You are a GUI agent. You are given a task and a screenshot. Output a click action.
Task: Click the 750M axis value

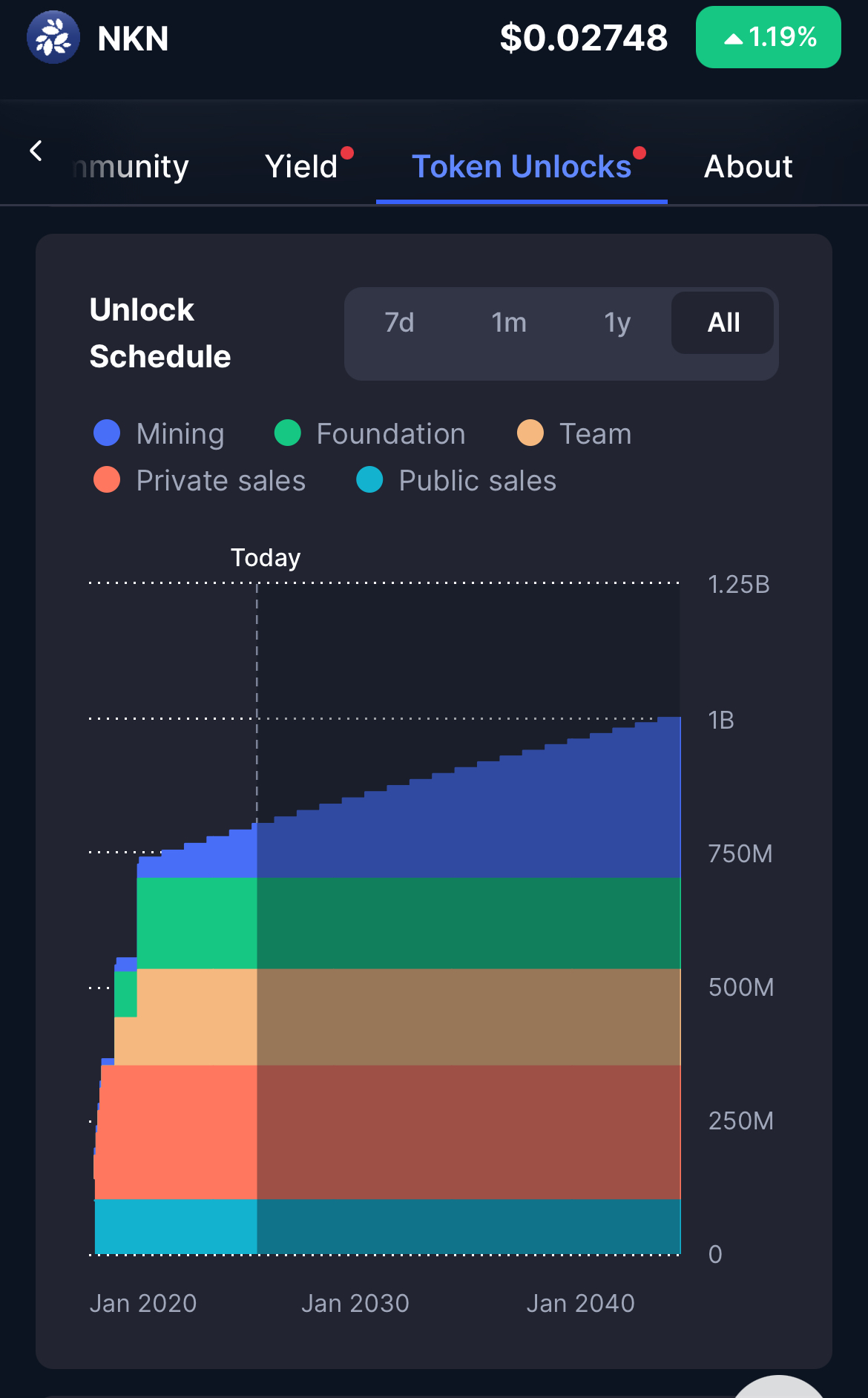[740, 853]
